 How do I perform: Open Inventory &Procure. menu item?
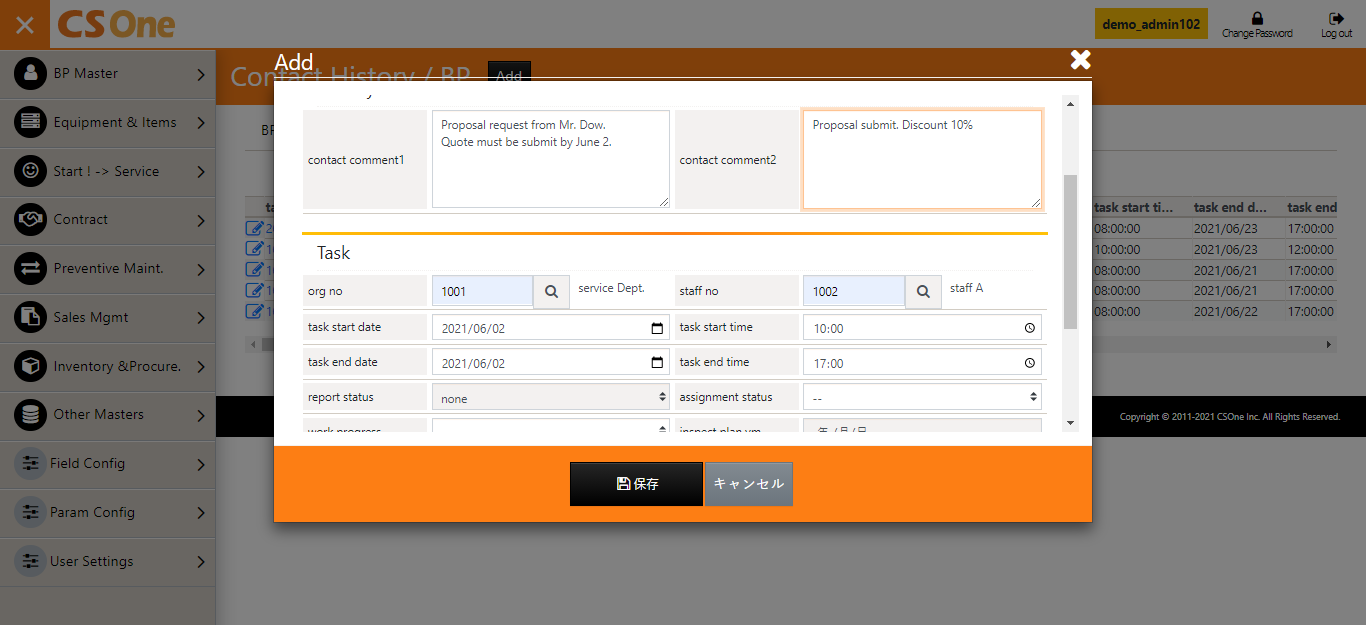[x=107, y=366]
